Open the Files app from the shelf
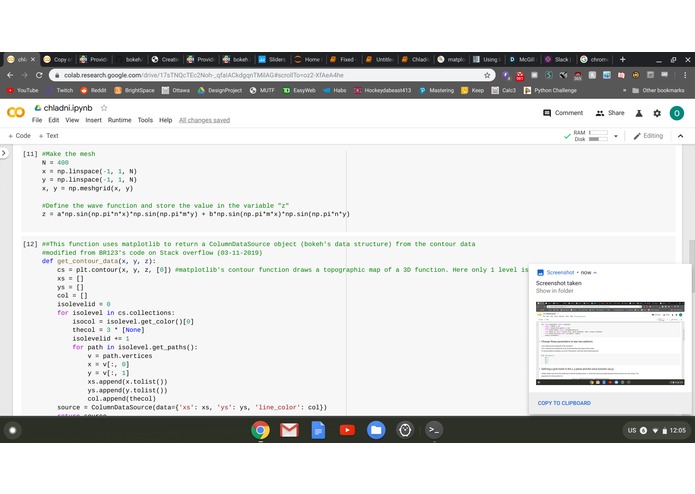The width and height of the screenshot is (695, 494). (376, 430)
